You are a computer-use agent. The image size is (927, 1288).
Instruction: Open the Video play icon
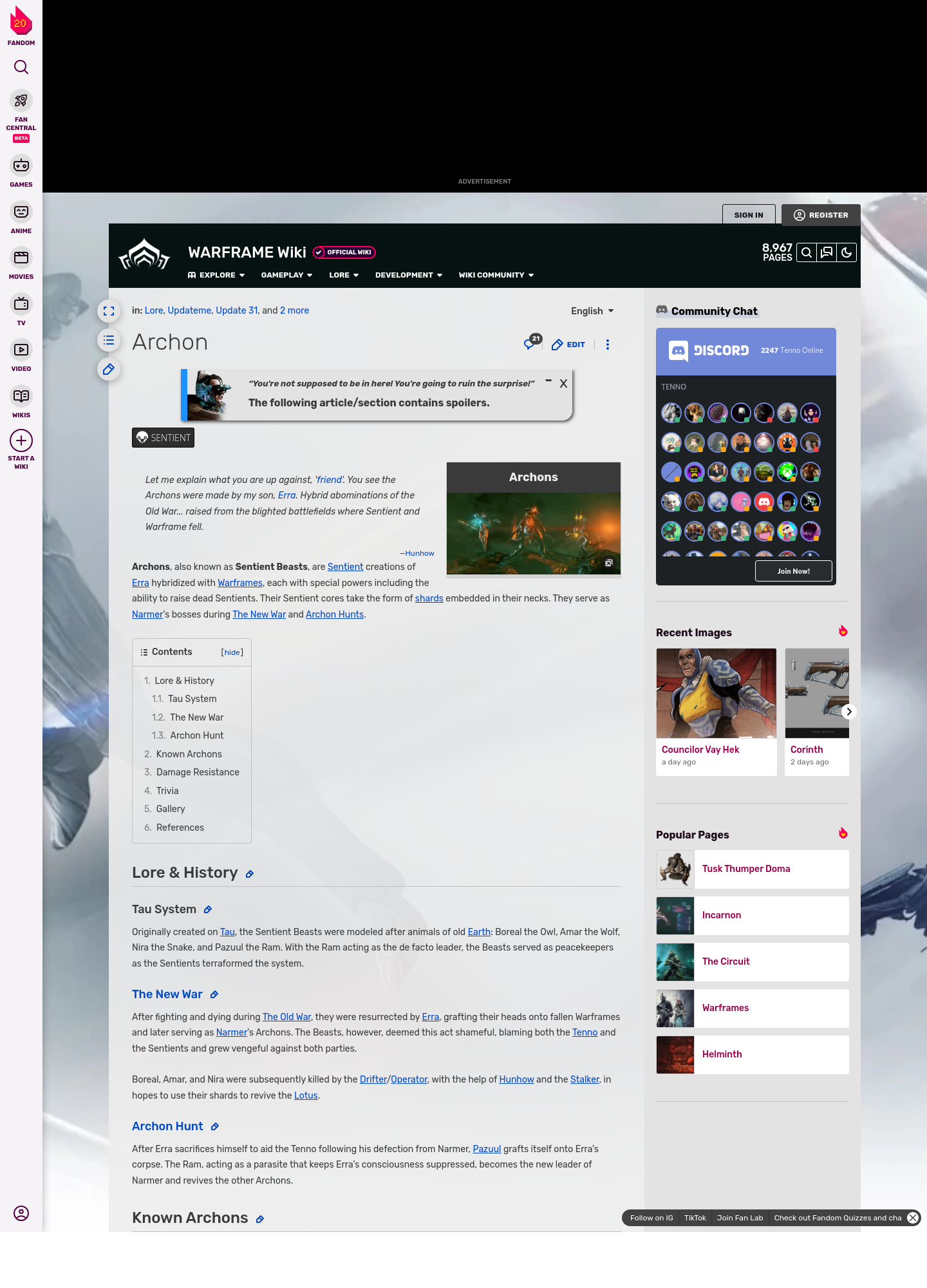[21, 350]
